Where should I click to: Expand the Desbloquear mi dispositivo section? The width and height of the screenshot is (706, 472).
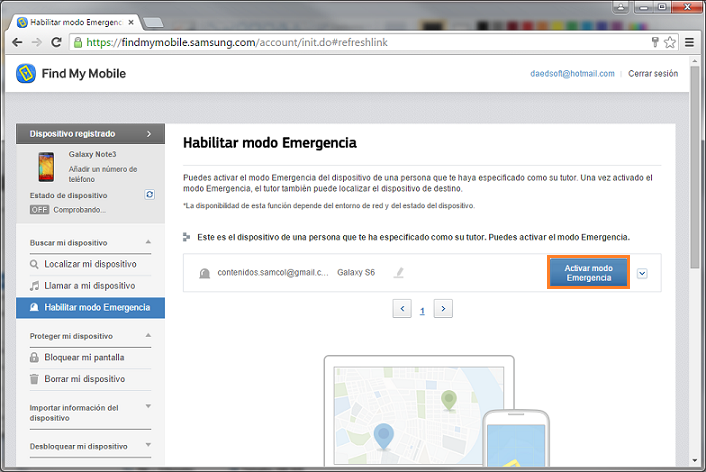pyautogui.click(x=148, y=445)
